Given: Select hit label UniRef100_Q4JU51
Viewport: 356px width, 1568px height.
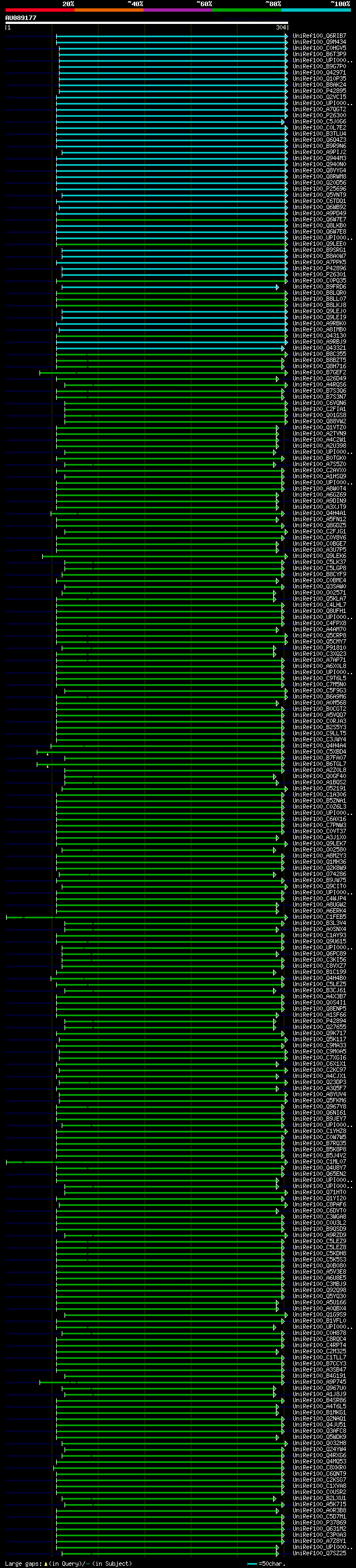Looking at the screenshot, I should 319,1425.
